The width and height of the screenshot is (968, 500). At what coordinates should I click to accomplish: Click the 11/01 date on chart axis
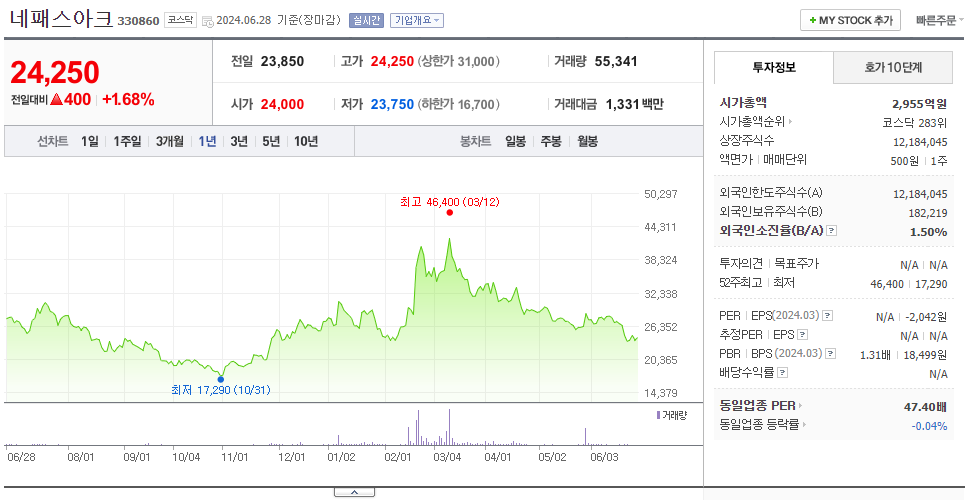click(x=234, y=457)
